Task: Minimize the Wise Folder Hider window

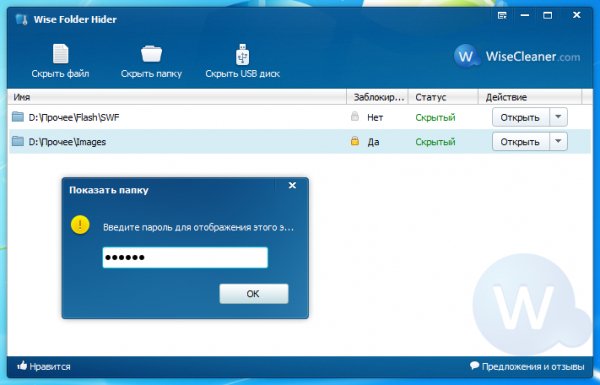Action: (525, 16)
